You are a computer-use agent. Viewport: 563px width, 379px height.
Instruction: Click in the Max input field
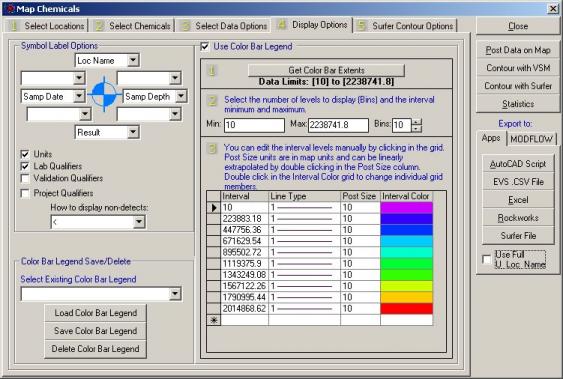pos(338,125)
